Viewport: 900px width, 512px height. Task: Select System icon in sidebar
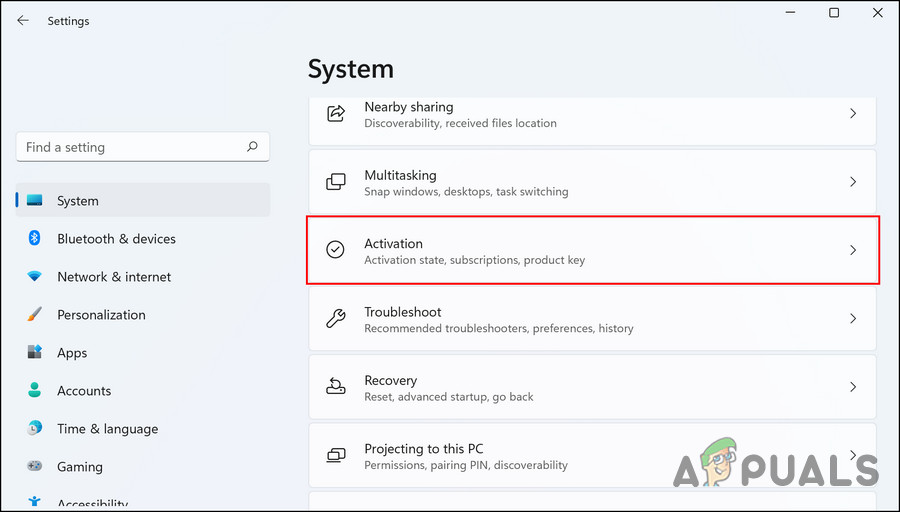(x=34, y=200)
